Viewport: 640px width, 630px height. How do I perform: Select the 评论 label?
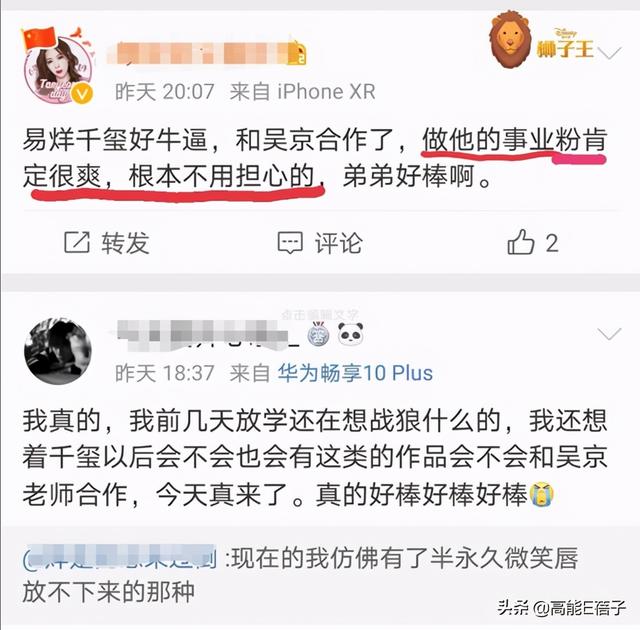(338, 243)
